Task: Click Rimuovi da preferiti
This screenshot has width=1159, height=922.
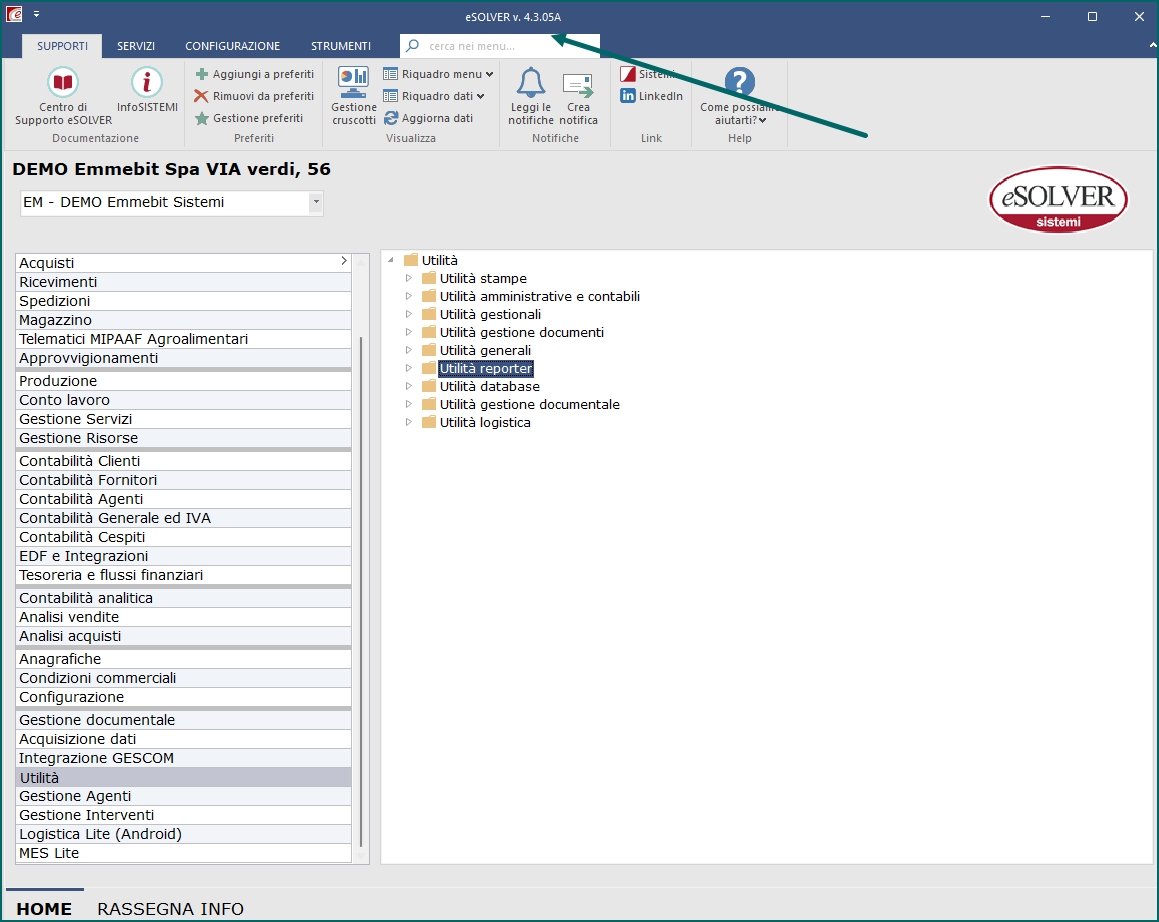Action: coord(254,96)
